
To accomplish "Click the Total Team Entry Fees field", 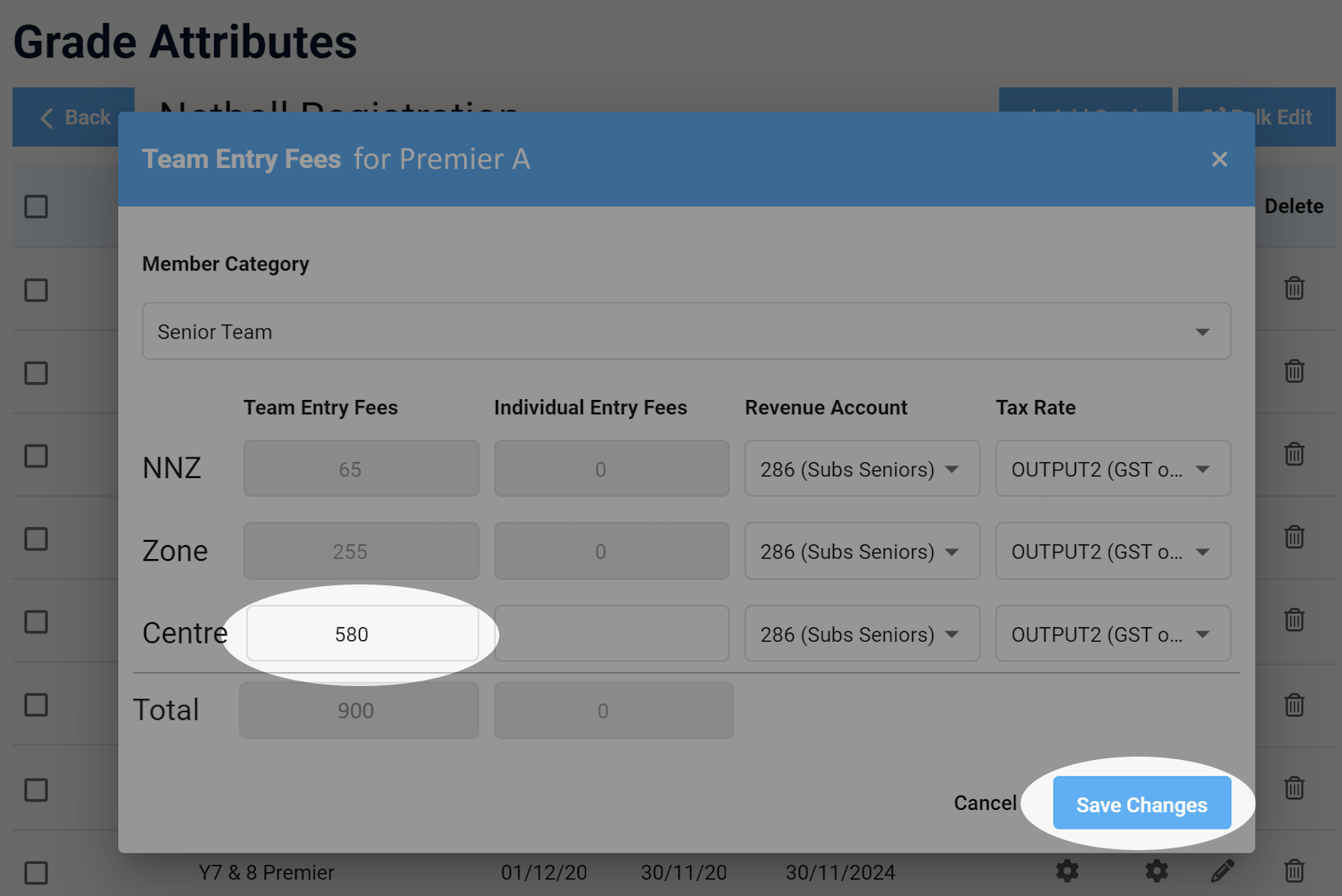I will coord(359,711).
